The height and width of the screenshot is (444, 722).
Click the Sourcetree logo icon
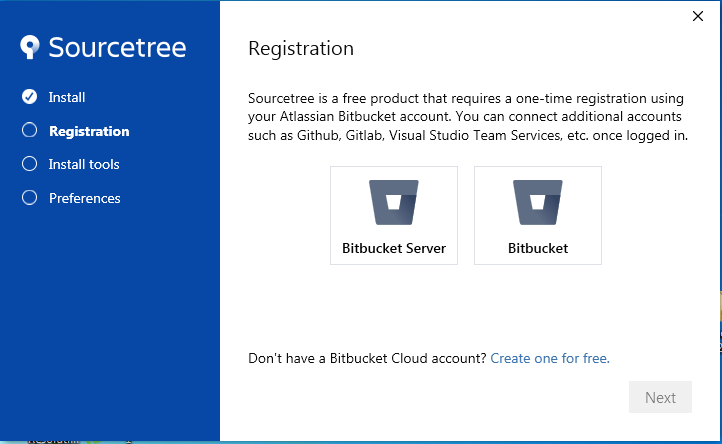[30, 47]
